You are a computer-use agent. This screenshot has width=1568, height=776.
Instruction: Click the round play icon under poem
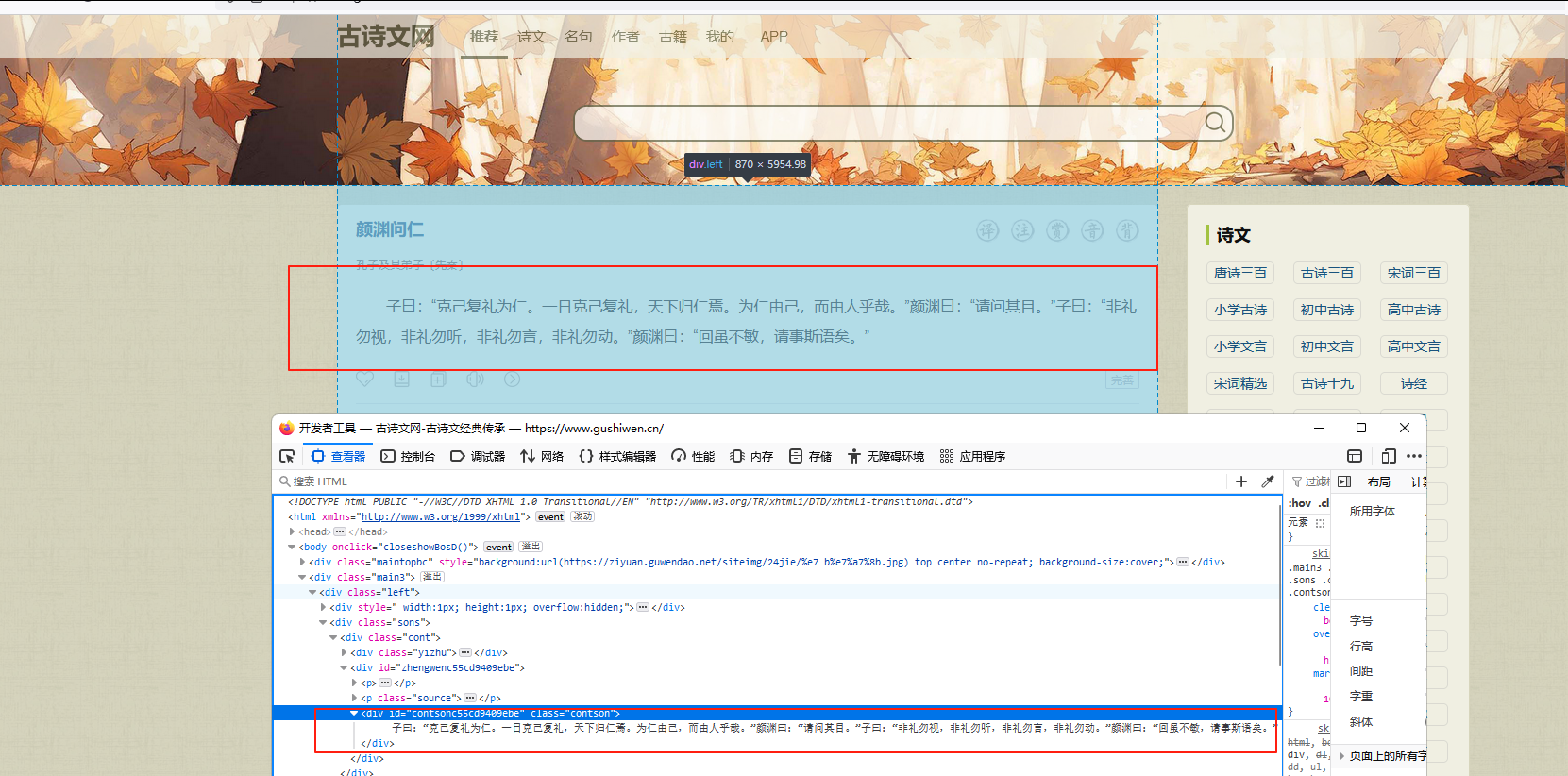click(512, 379)
